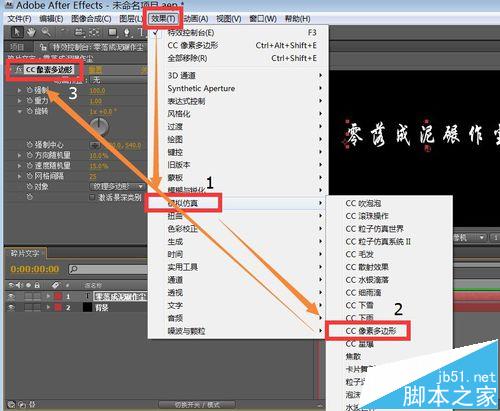The width and height of the screenshot is (500, 411).
Task: Click the lock column header icon
Action: click(x=37, y=285)
